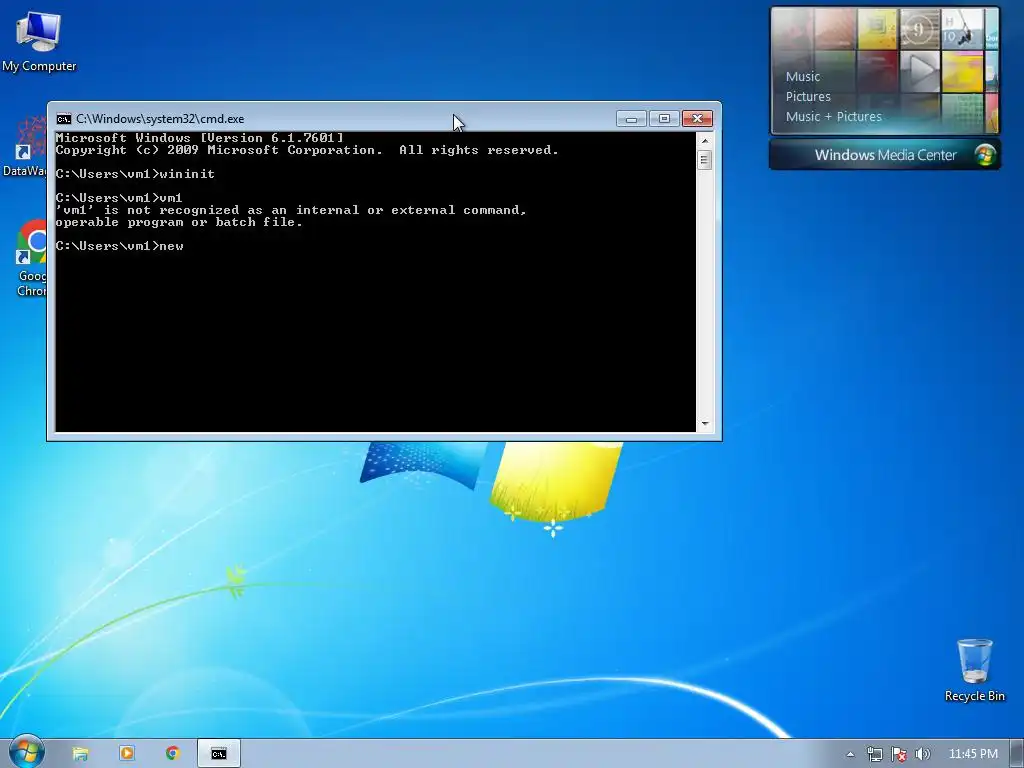Maximize the cmd.exe window

pos(664,119)
